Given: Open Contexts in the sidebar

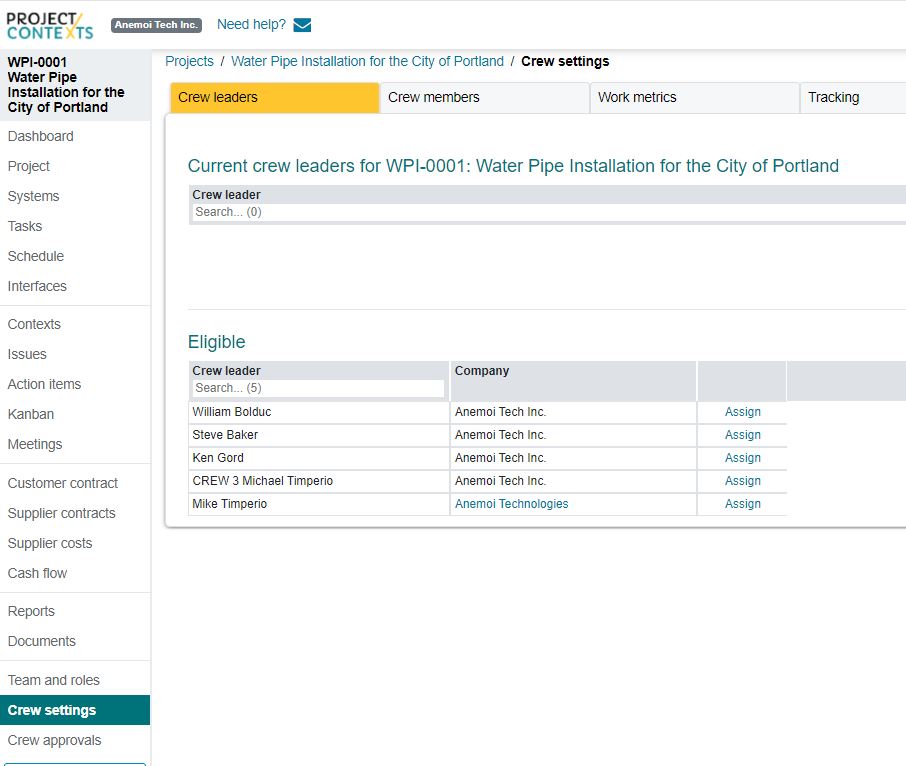Looking at the screenshot, I should [34, 325].
